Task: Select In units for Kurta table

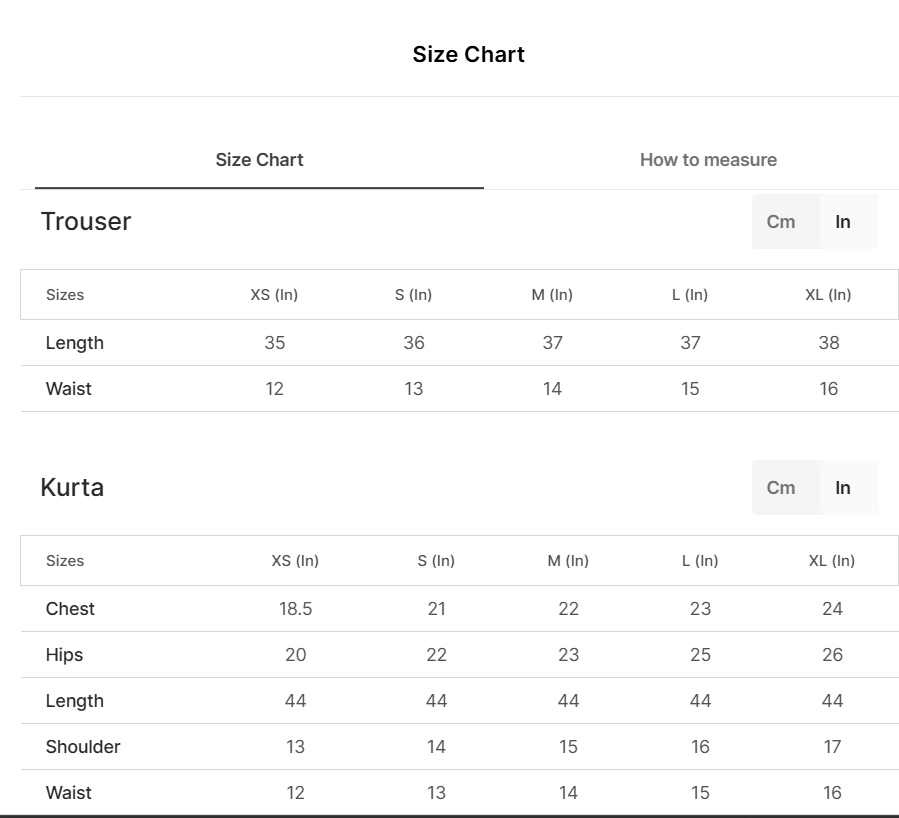Action: pyautogui.click(x=843, y=488)
